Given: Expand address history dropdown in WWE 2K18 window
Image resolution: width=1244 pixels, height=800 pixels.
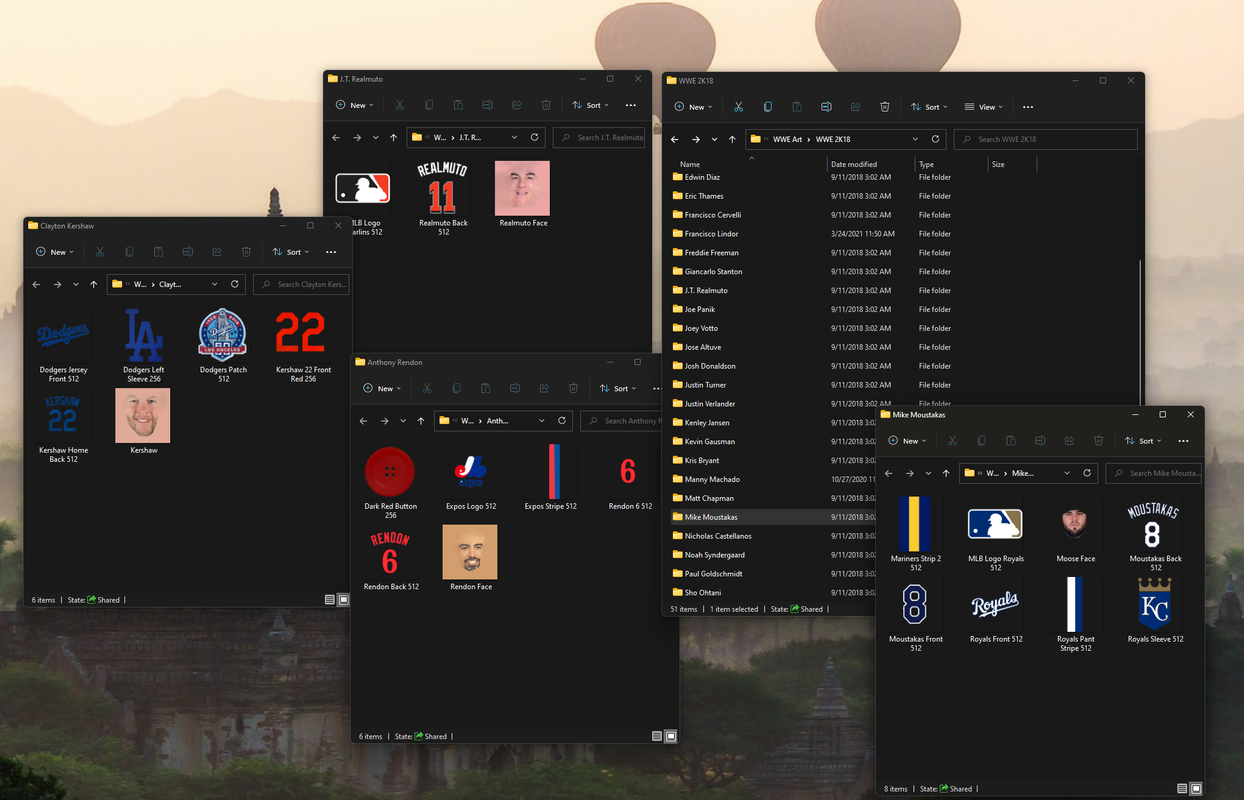Looking at the screenshot, I should click(x=915, y=139).
